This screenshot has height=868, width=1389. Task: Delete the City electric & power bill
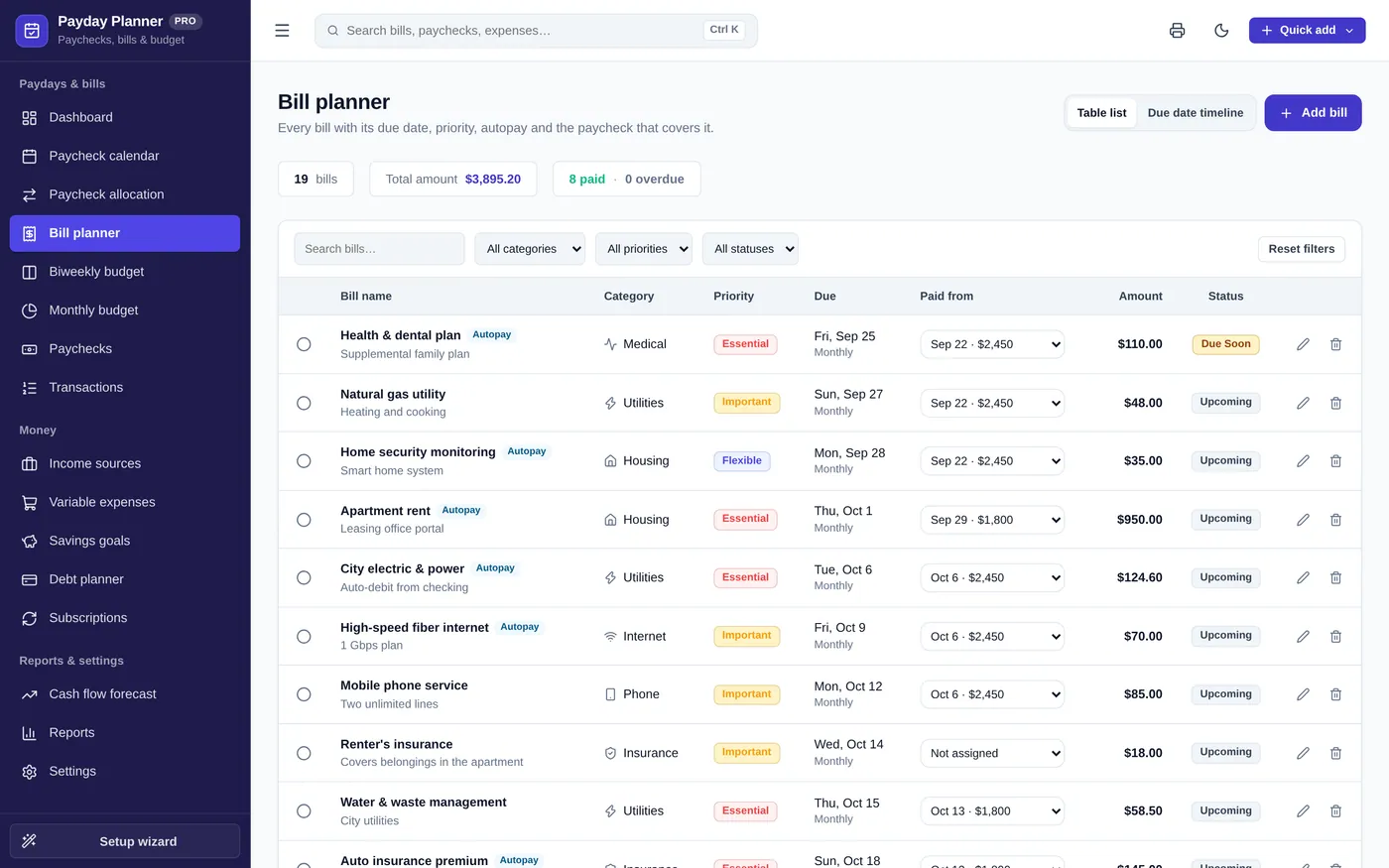click(x=1335, y=577)
